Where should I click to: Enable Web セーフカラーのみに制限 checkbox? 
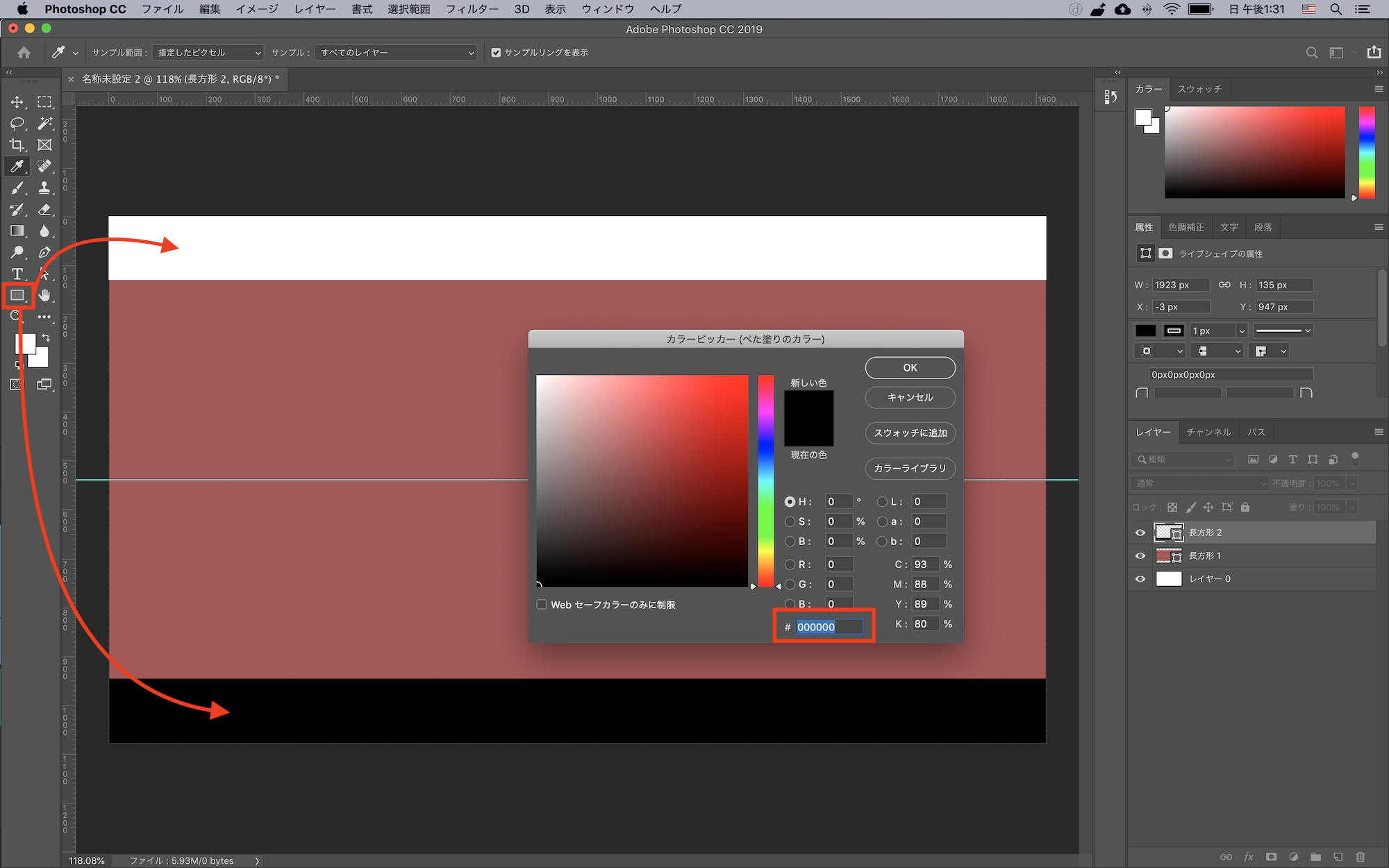(x=542, y=605)
